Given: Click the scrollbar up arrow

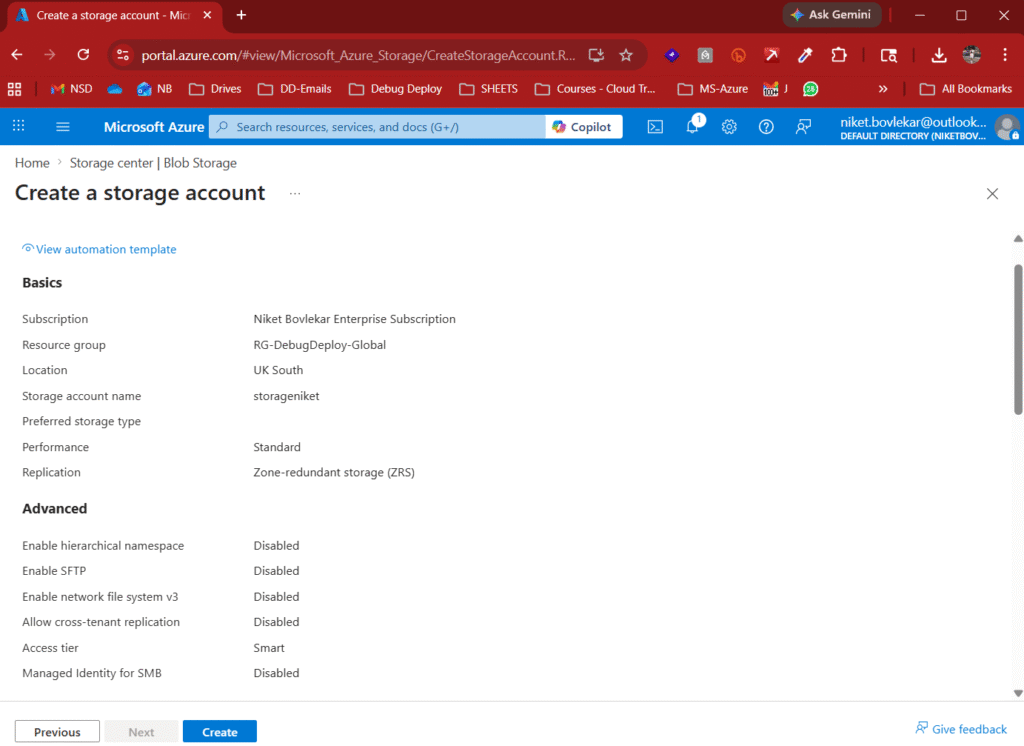Looking at the screenshot, I should pos(1017,239).
